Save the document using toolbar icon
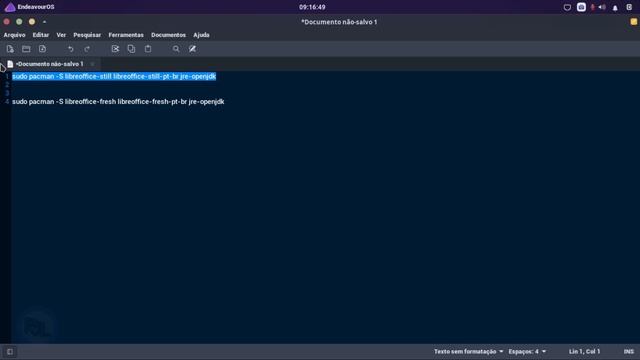The height and width of the screenshot is (360, 640). 42,49
